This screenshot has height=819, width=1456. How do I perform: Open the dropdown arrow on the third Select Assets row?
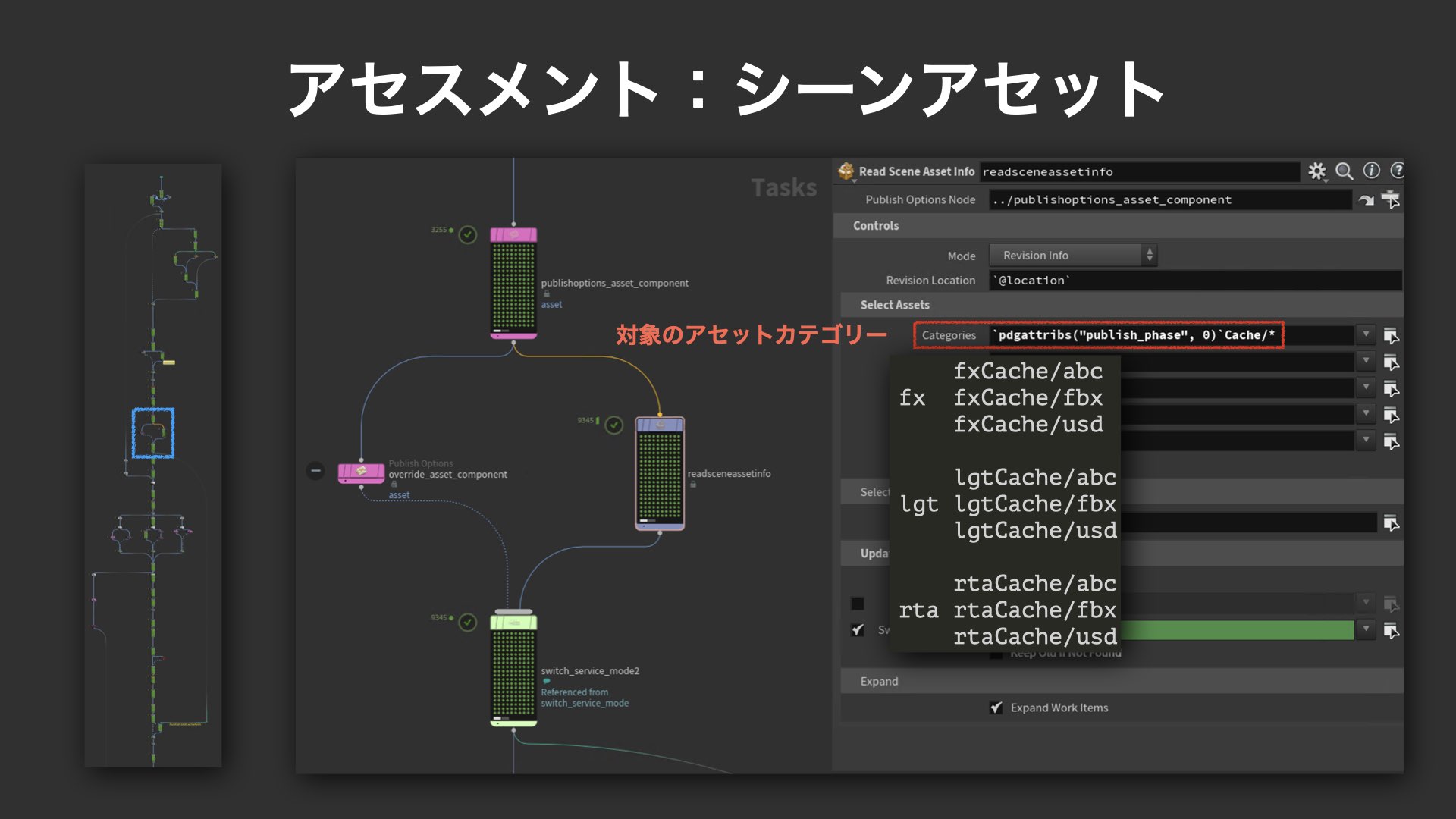pyautogui.click(x=1365, y=388)
